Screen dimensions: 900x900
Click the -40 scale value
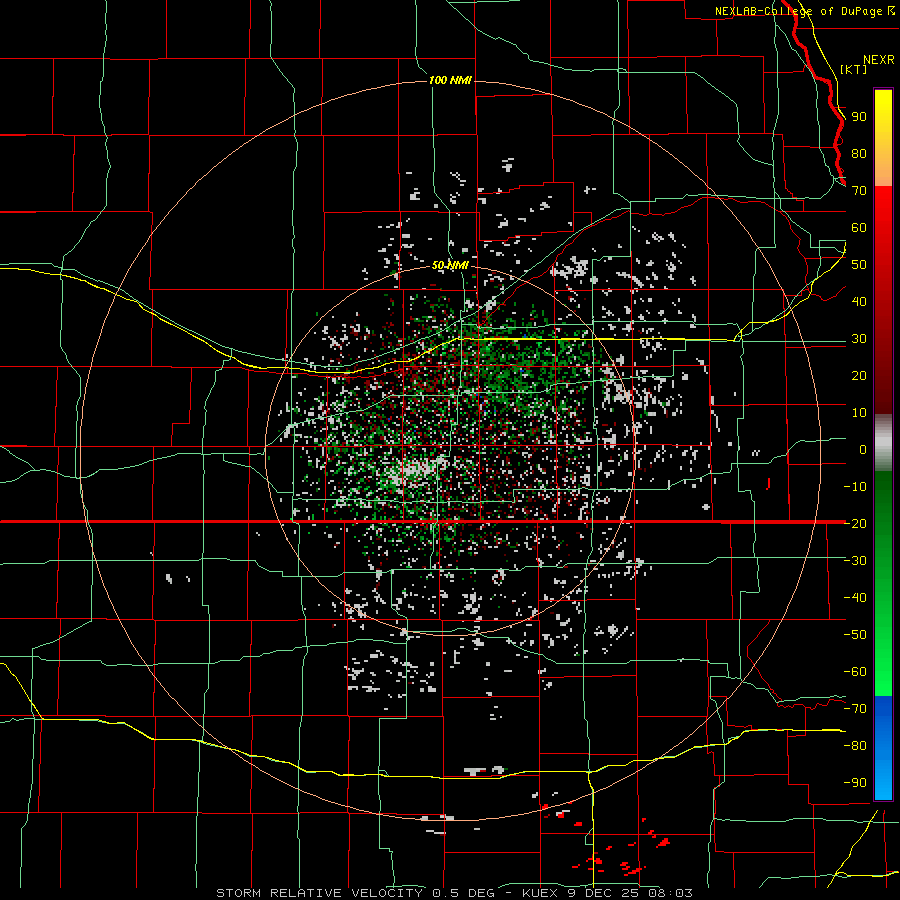tap(855, 598)
